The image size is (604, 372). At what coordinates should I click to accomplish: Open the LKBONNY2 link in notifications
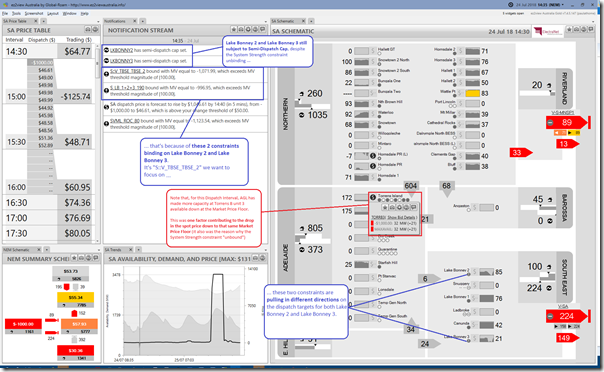(121, 50)
